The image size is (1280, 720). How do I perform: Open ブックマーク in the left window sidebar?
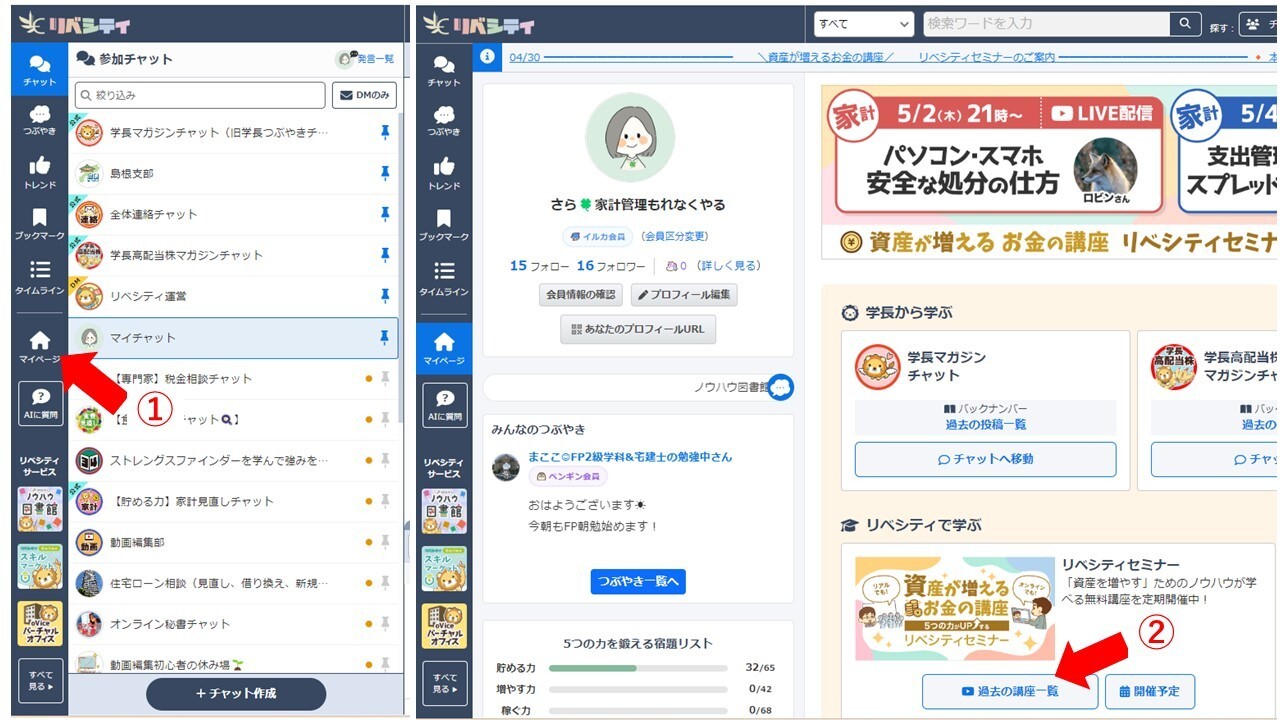pyautogui.click(x=40, y=224)
